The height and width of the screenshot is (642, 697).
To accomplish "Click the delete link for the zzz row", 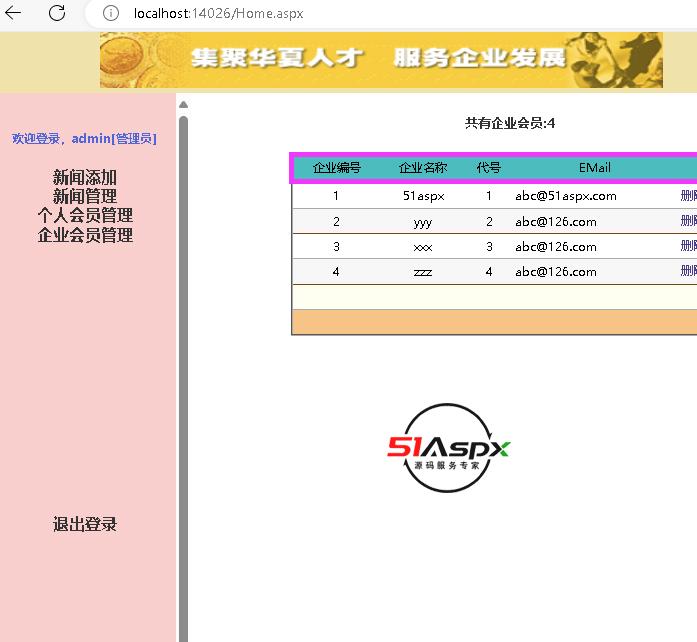I will [688, 271].
